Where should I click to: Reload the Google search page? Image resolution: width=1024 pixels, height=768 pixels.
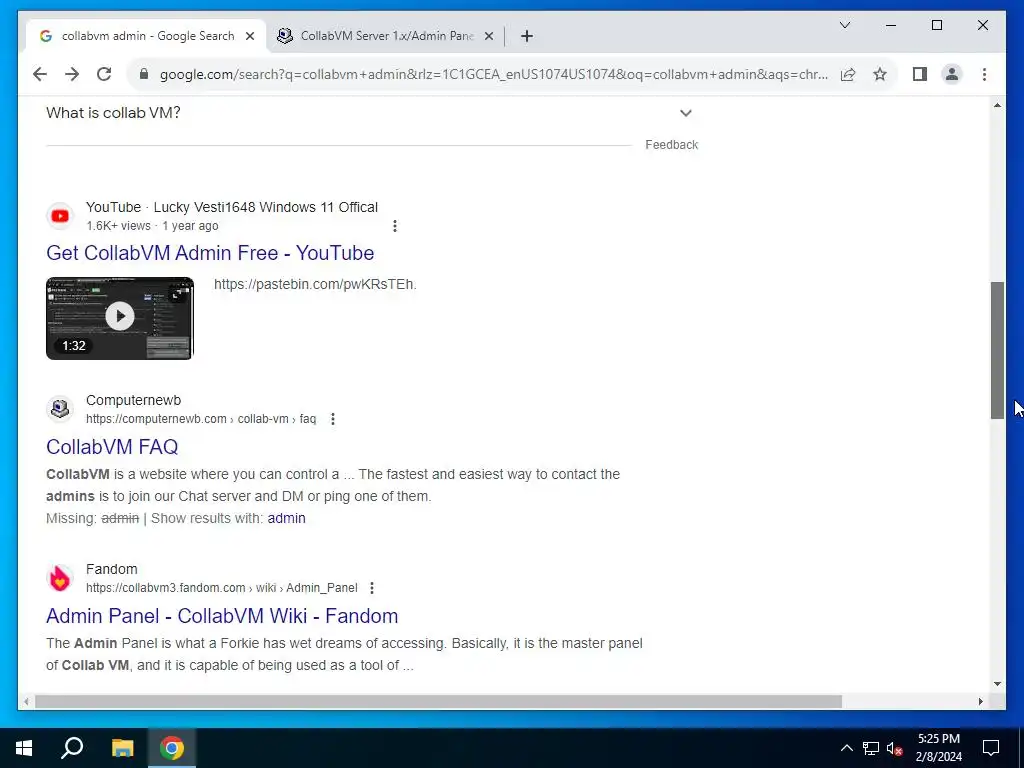pos(104,74)
